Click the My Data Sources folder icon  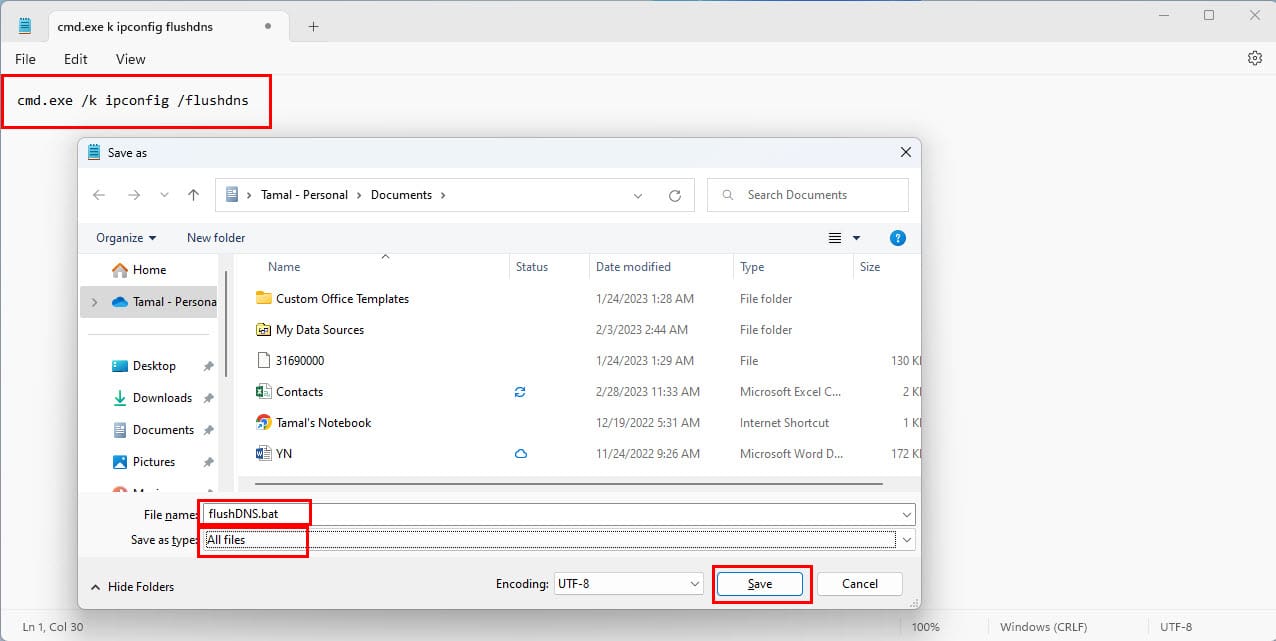pos(264,329)
